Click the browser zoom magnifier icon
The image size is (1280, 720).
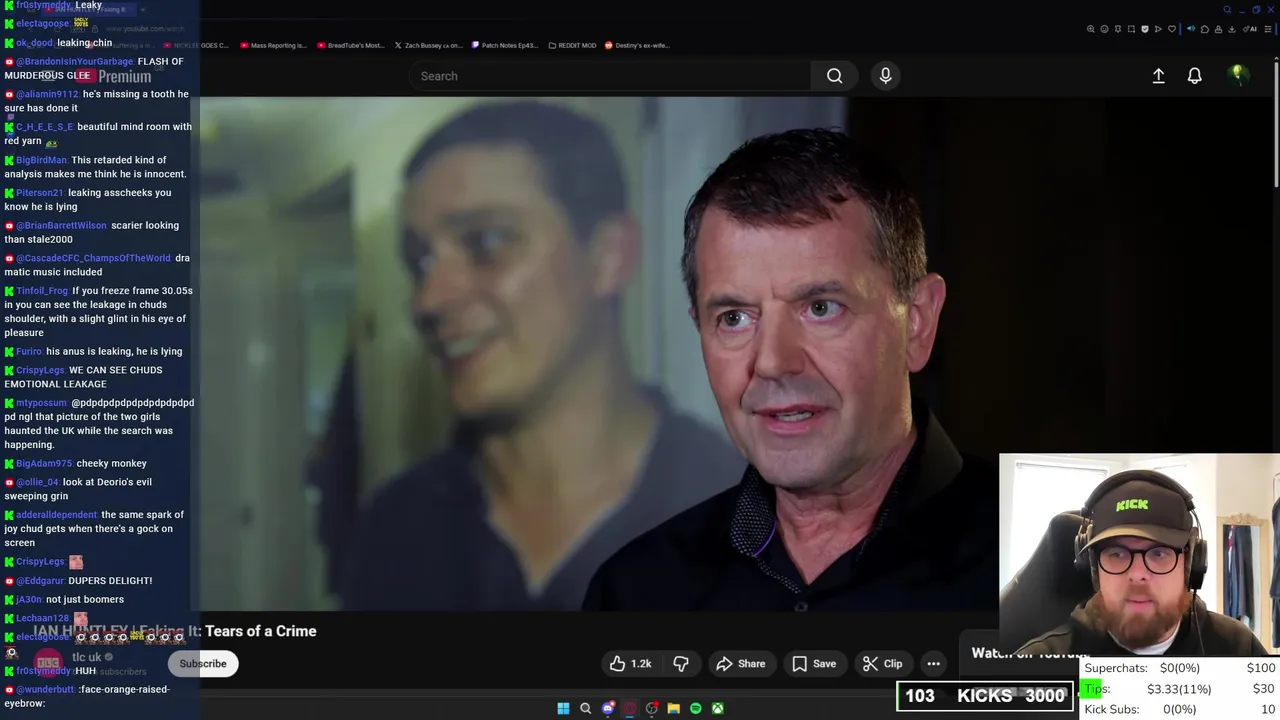(x=1091, y=29)
